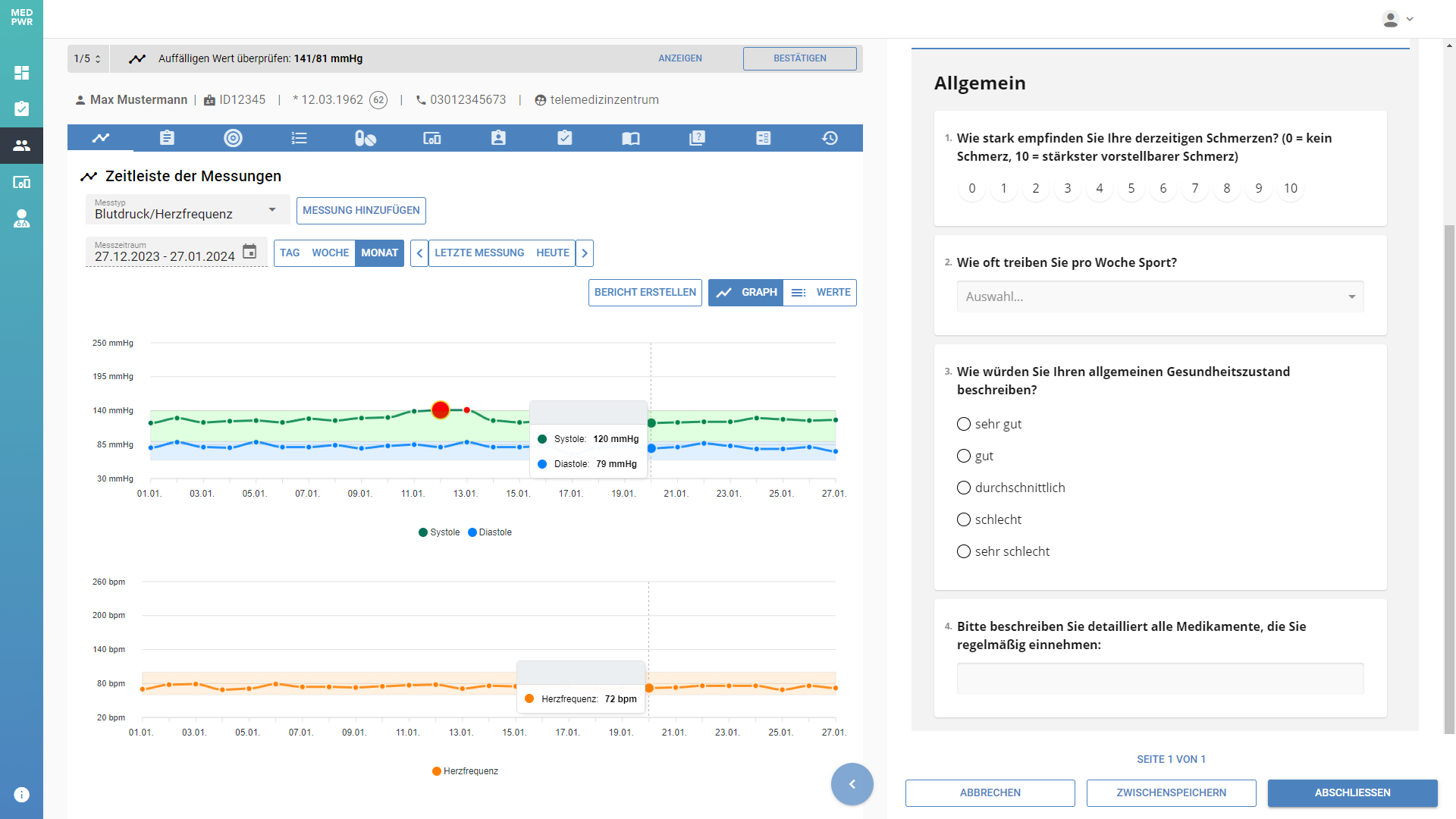The image size is (1456, 819).
Task: Open the patient ID badge tab
Action: (498, 138)
